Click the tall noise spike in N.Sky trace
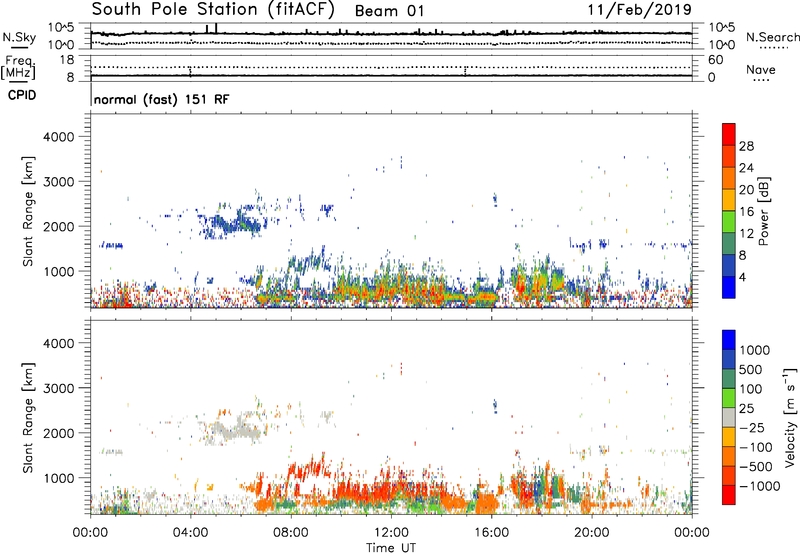800x554 pixels. 216,29
